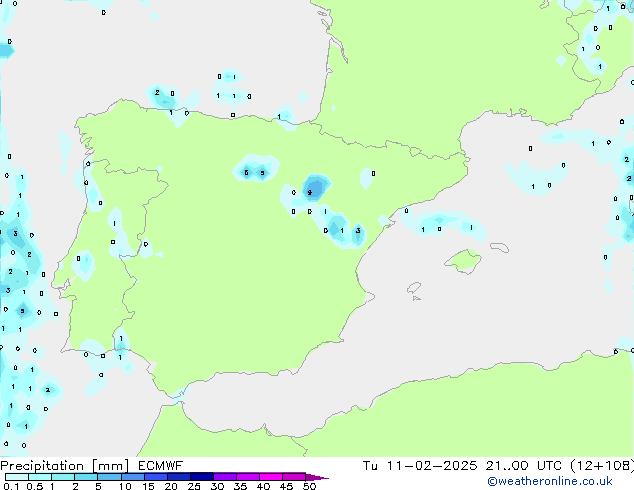Click the '20' legend scale label

pyautogui.click(x=171, y=486)
